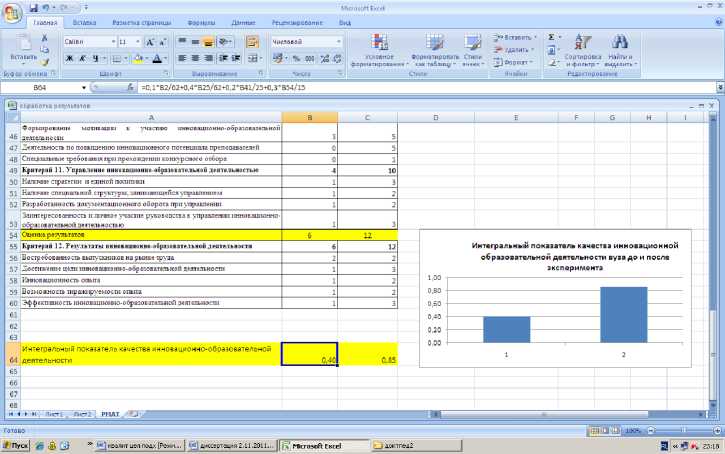Open the Вставка ribbon tab

(84, 21)
